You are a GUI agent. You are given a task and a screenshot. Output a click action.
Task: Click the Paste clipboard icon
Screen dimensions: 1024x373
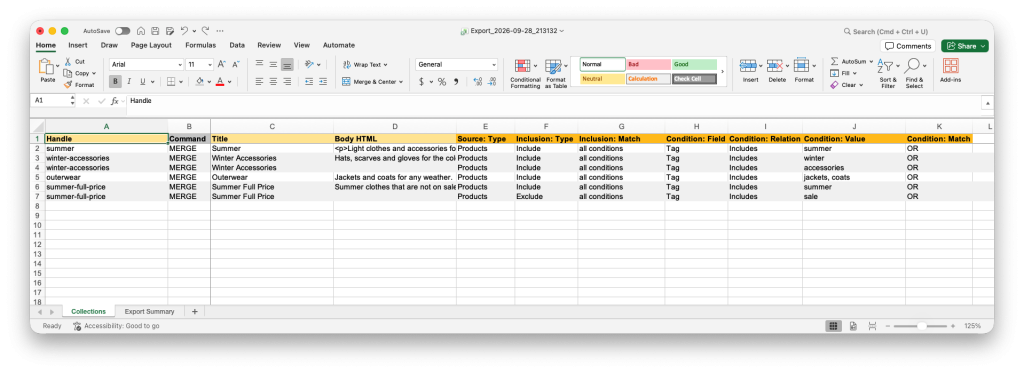47,67
